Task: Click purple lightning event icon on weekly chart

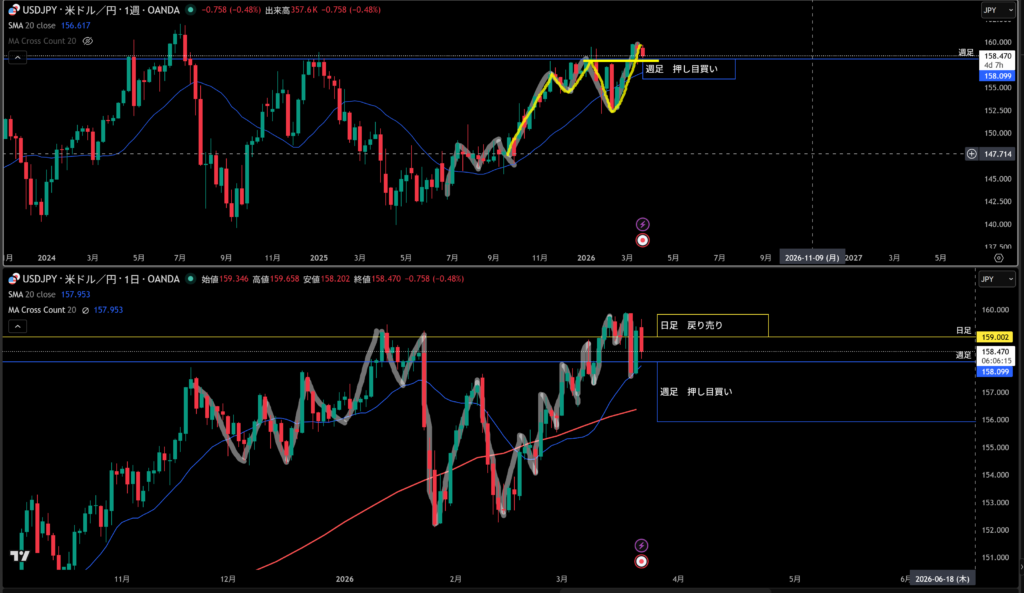Action: coord(642,224)
